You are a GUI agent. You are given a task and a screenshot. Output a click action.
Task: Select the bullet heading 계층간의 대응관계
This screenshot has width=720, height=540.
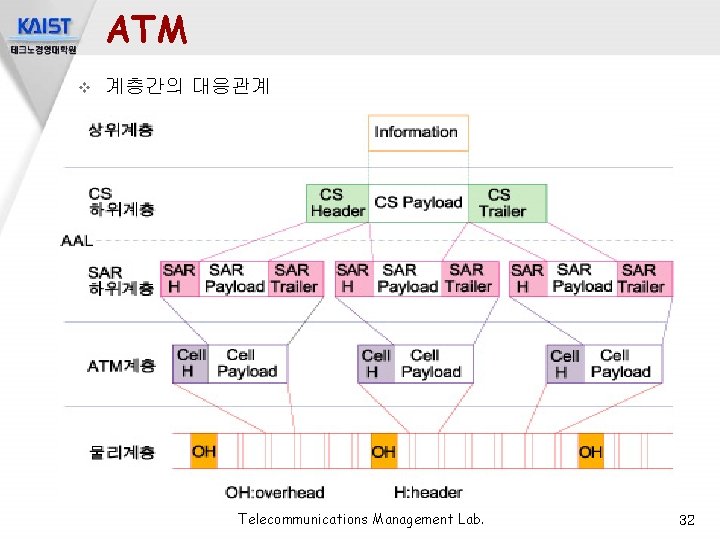187,86
